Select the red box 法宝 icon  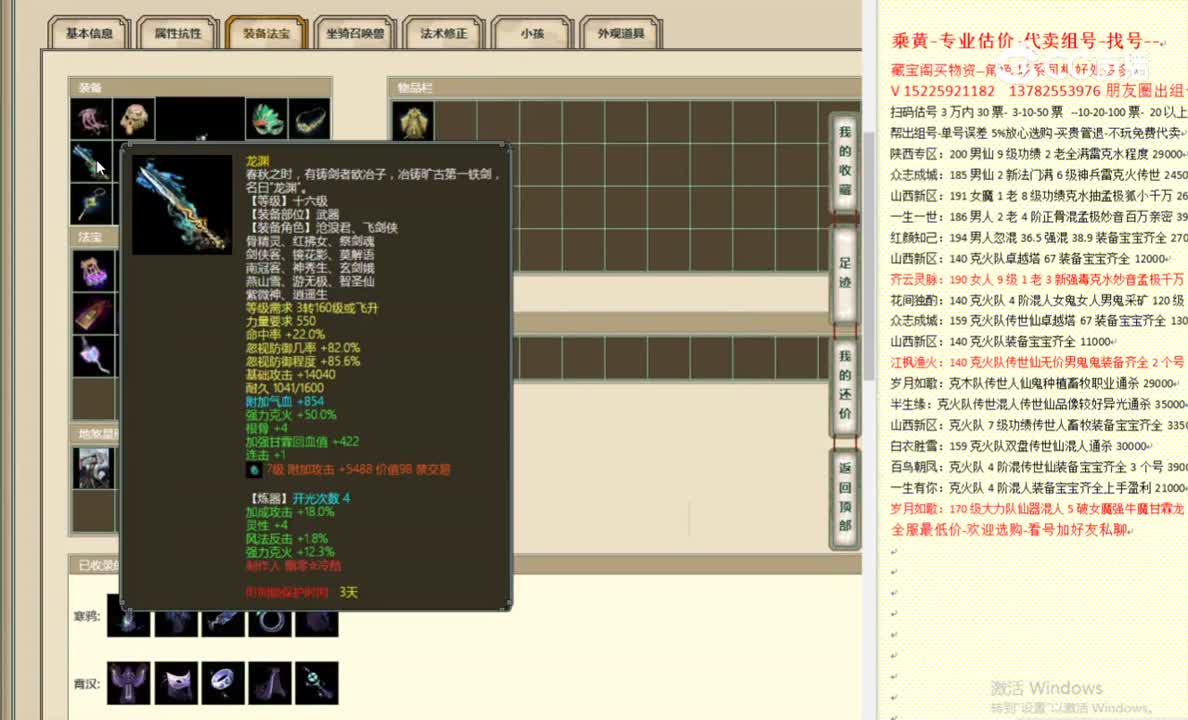(x=94, y=314)
